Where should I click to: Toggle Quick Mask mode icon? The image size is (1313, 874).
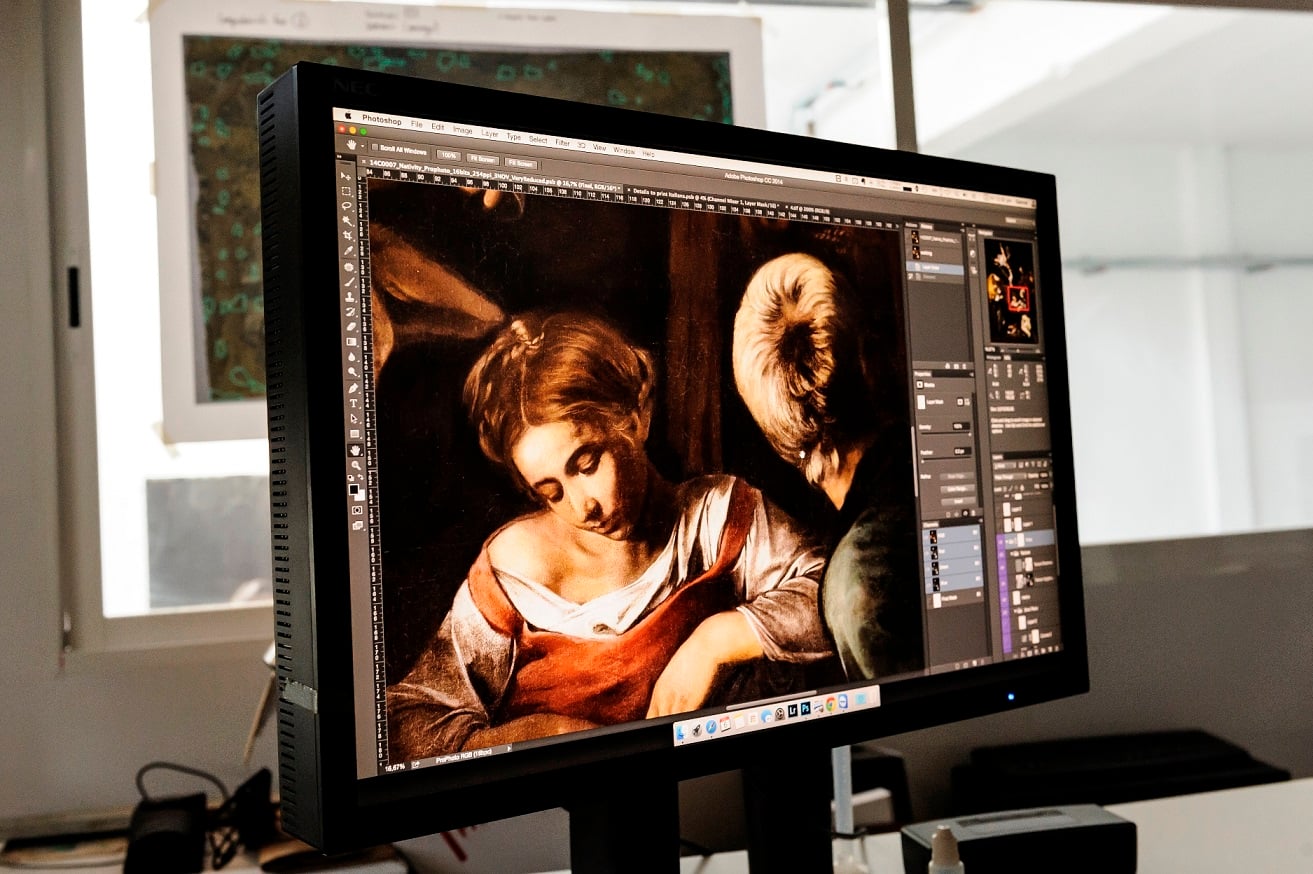tap(357, 510)
